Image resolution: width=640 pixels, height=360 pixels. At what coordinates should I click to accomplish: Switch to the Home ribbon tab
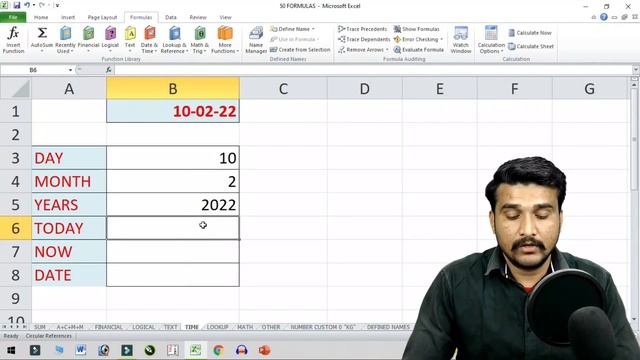tap(41, 18)
